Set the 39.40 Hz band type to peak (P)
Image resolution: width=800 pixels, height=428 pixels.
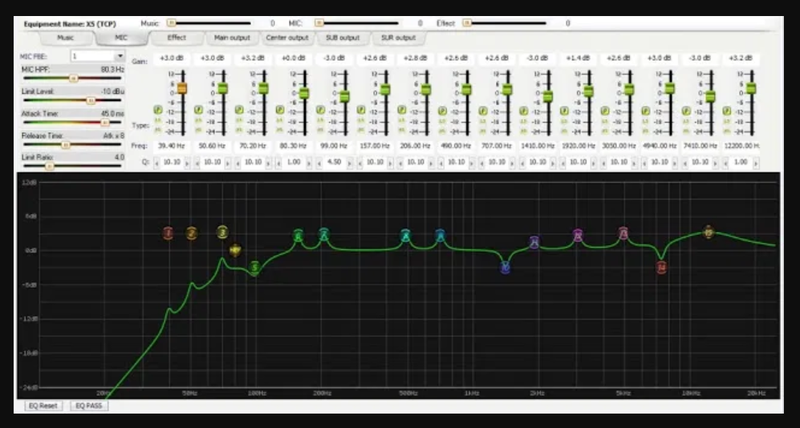(158, 110)
